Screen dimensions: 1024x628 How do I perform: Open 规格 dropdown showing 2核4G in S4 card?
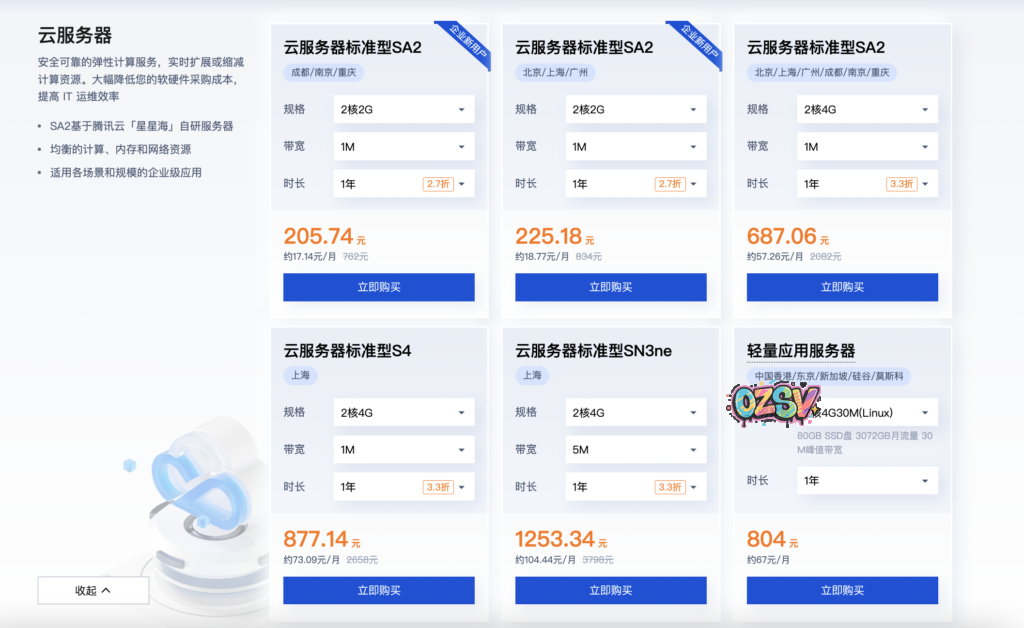(404, 413)
